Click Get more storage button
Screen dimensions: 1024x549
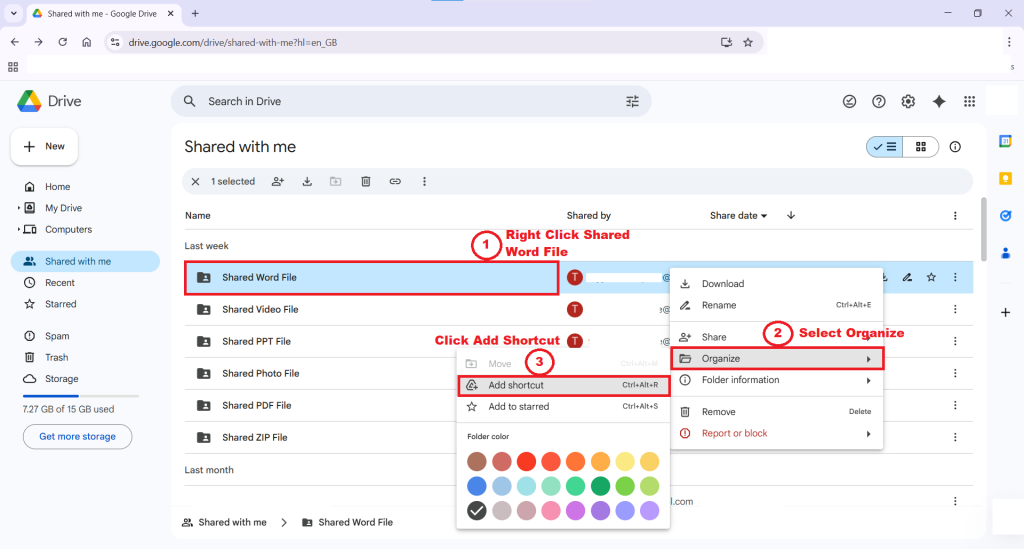[x=77, y=437]
